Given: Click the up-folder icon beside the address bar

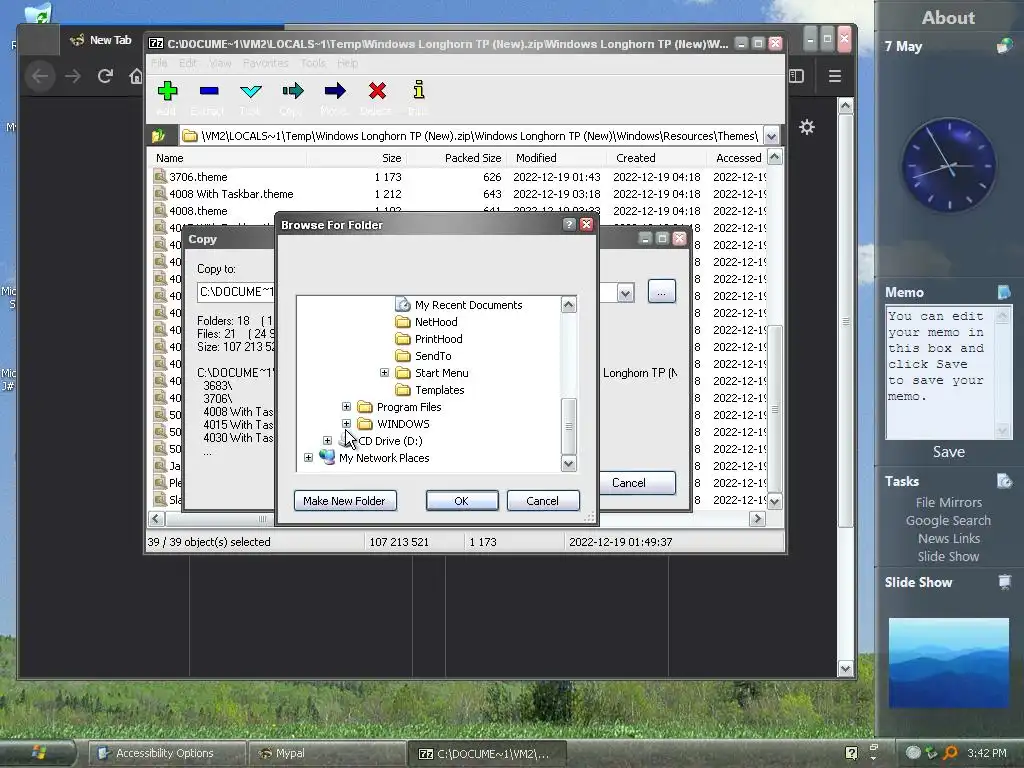Looking at the screenshot, I should point(159,136).
